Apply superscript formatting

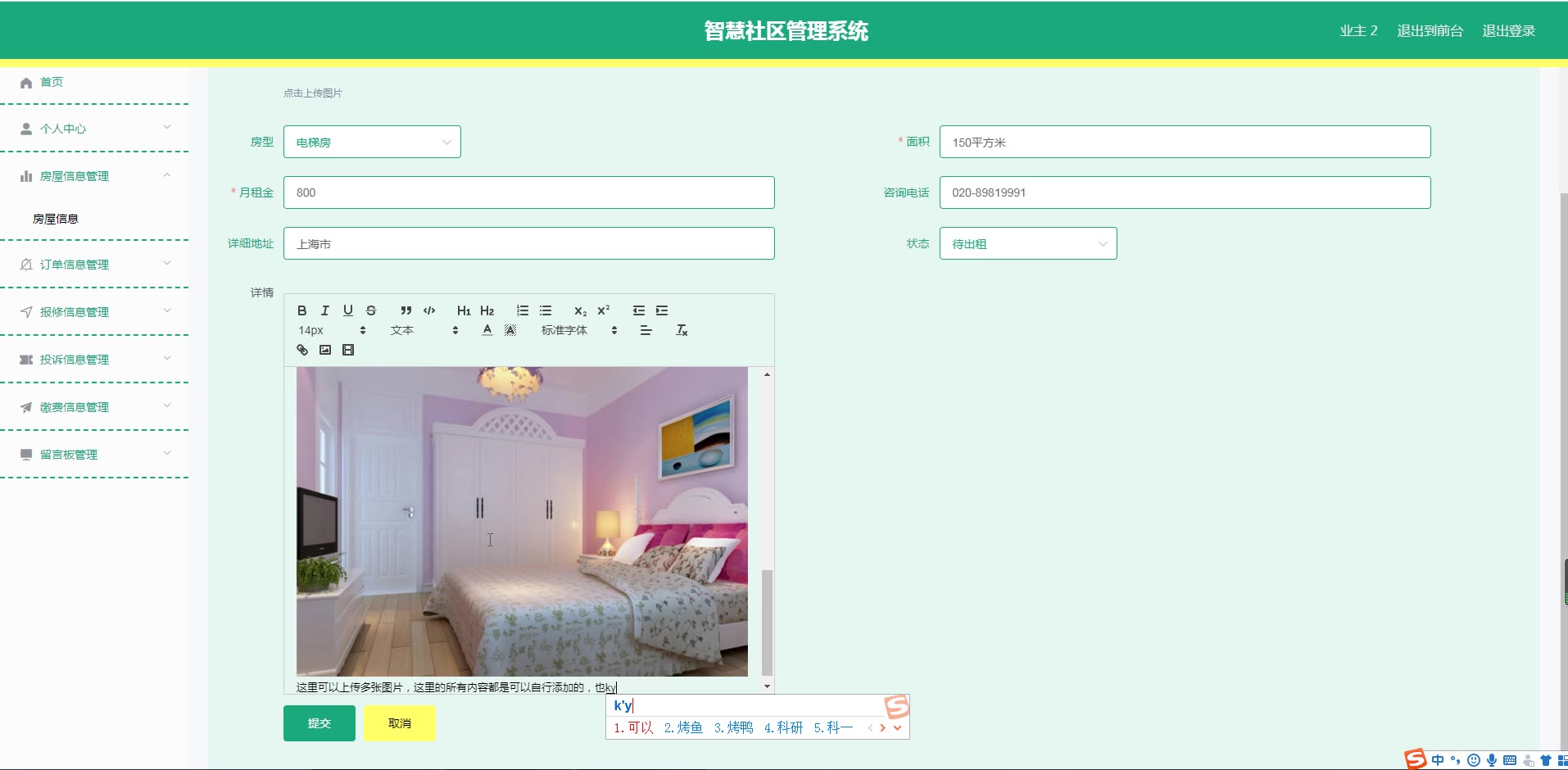pos(603,310)
